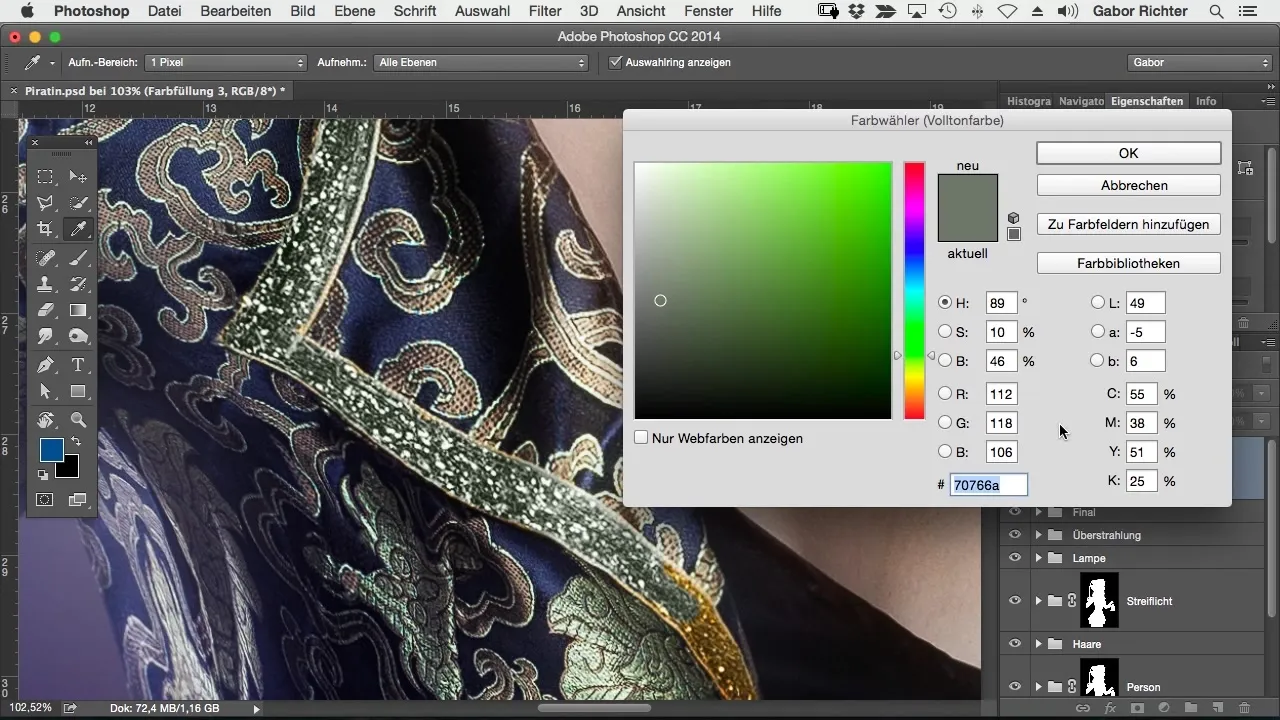Screen dimensions: 1280x720
Task: Select the Rectangle shape tool
Action: click(x=78, y=391)
